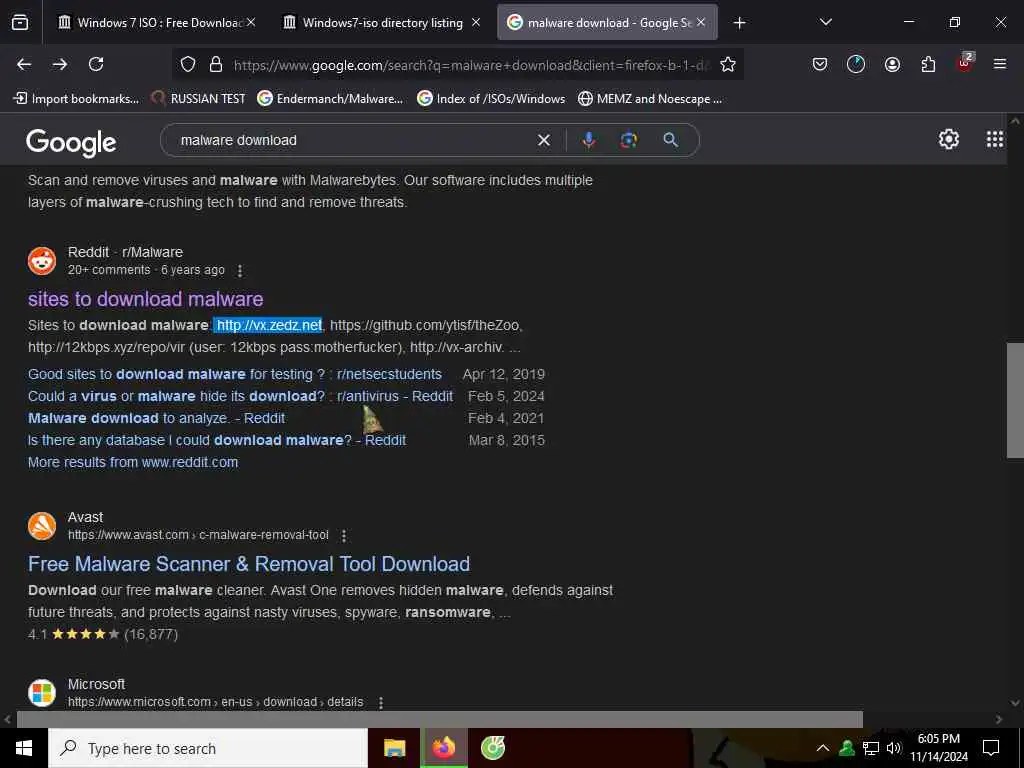Open a new browser tab
This screenshot has width=1024, height=768.
click(x=739, y=23)
